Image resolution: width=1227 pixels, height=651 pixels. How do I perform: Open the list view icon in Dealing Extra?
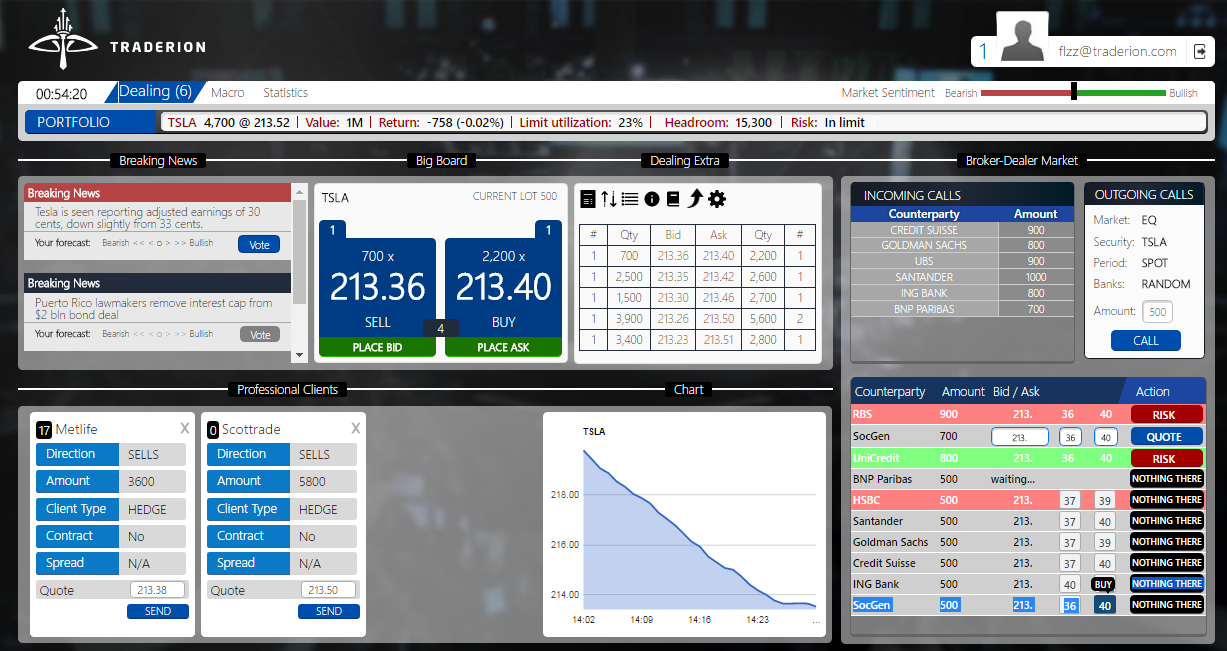tap(630, 199)
